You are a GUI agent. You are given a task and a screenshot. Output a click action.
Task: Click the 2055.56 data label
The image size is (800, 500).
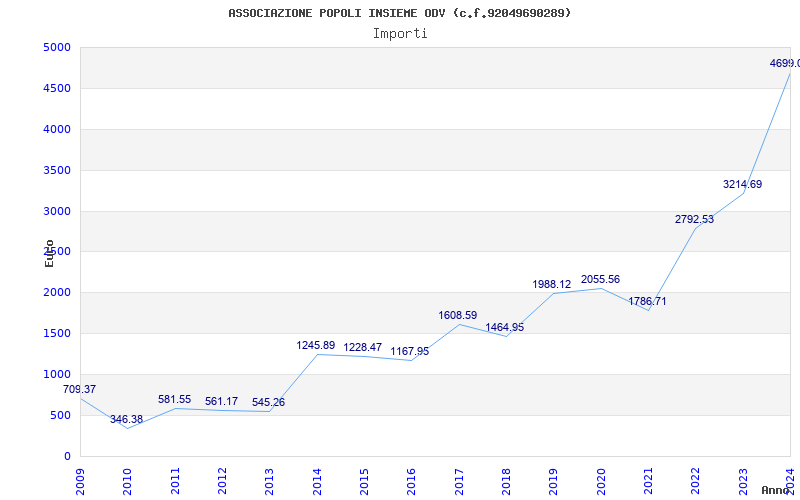601,280
